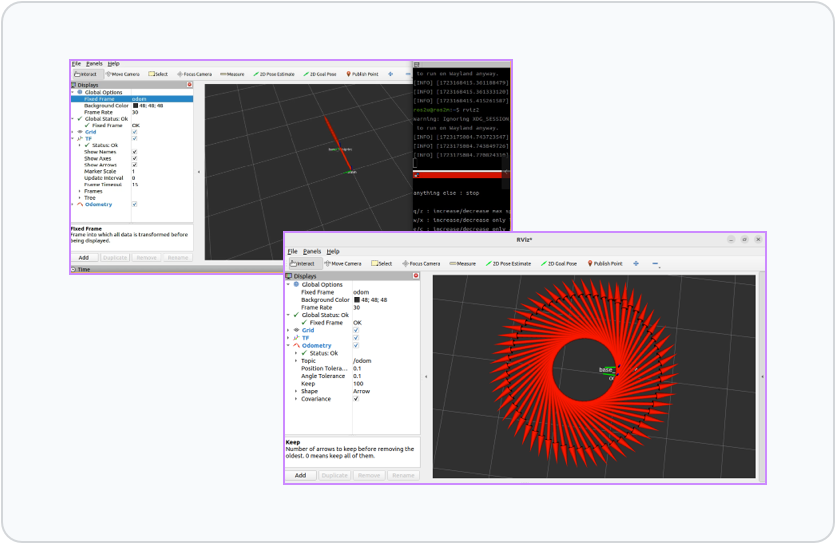Activate Select tool in the back RViz toolbar
The width and height of the screenshot is (836, 544).
(x=158, y=74)
